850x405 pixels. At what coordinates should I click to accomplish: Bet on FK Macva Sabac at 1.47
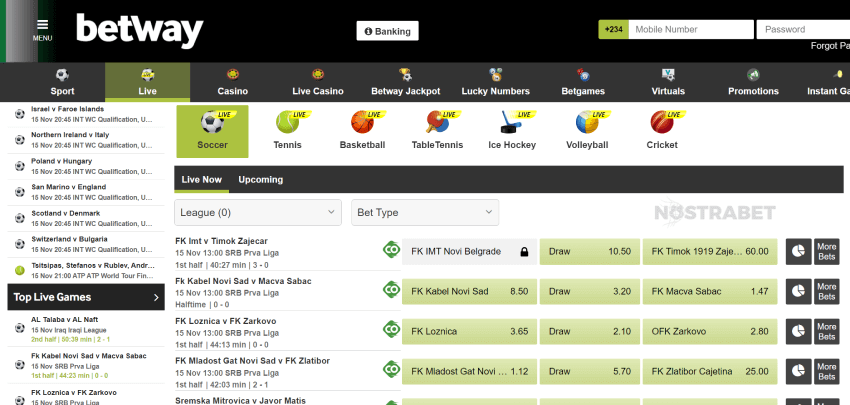(x=710, y=291)
